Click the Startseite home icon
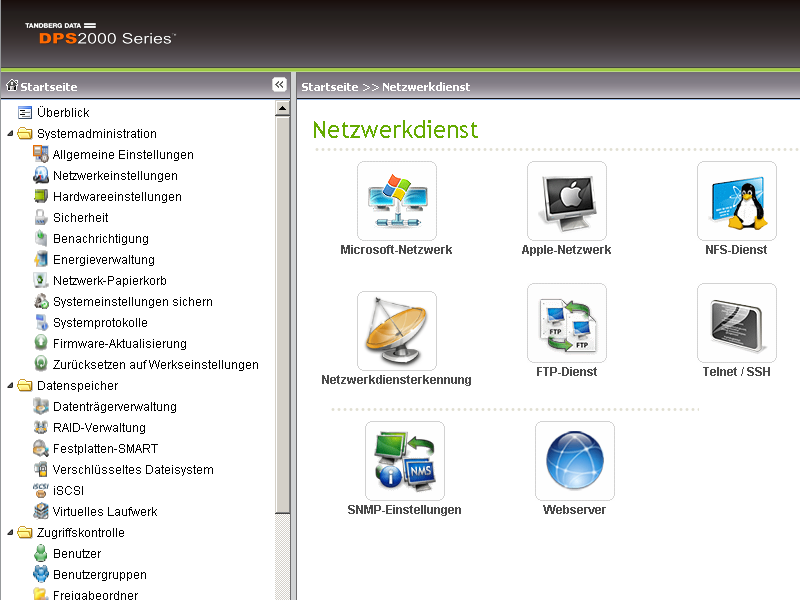Screen dimensions: 800x600 click(x=12, y=85)
